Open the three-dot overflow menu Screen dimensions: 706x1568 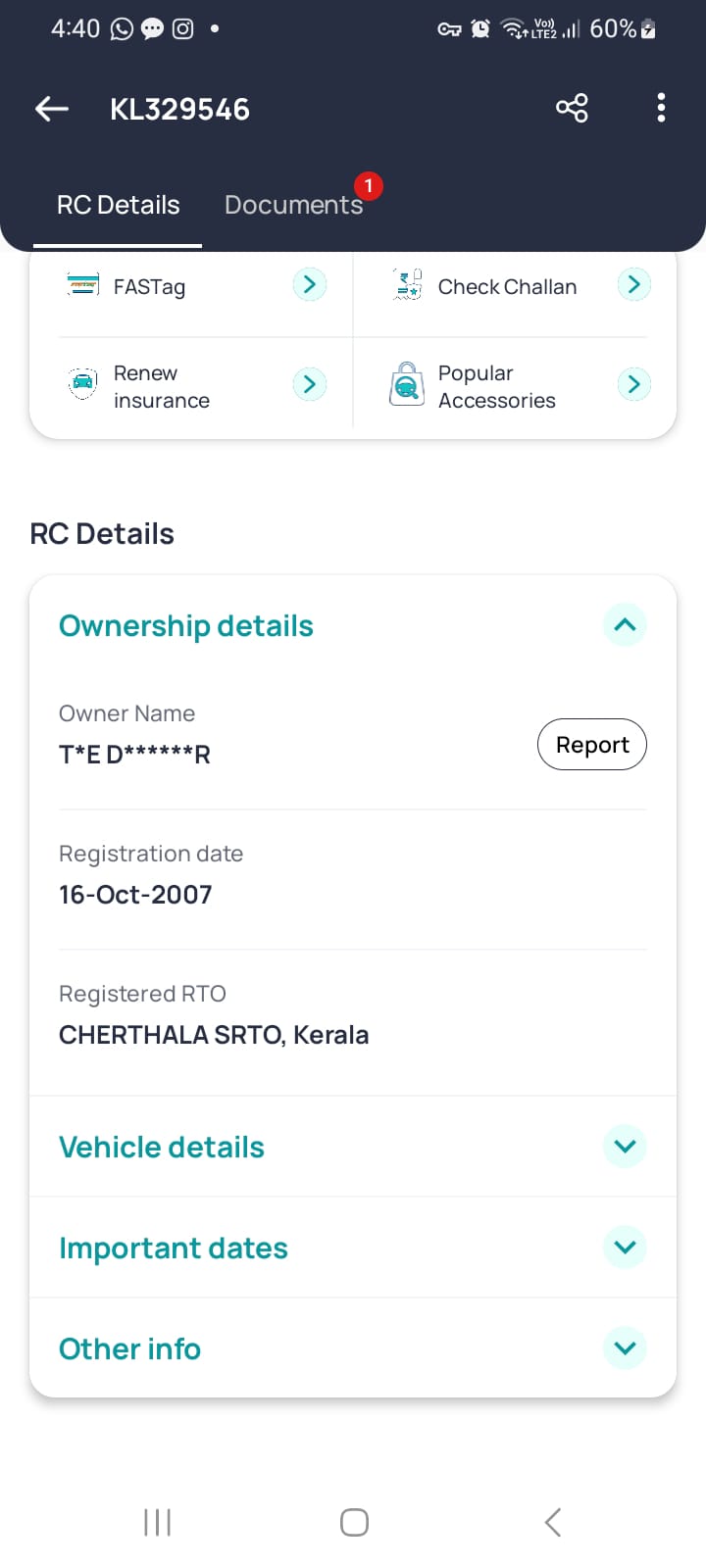(661, 108)
